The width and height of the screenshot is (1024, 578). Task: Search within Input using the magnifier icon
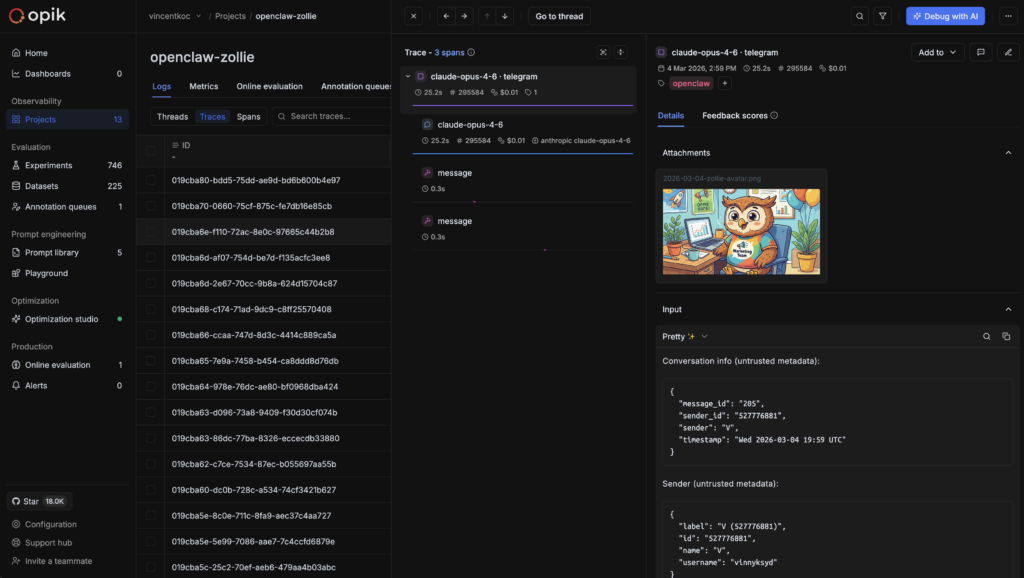pyautogui.click(x=987, y=337)
